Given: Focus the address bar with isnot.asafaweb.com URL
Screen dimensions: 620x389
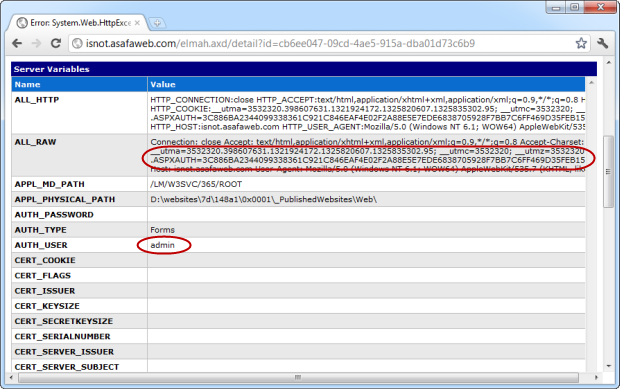Looking at the screenshot, I should (328, 43).
